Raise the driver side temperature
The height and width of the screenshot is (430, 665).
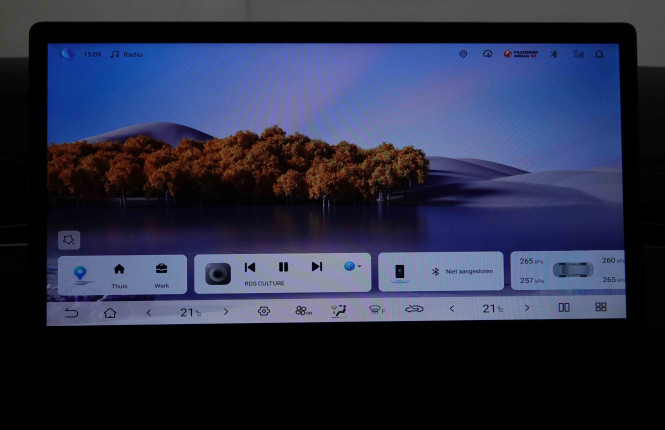pos(226,312)
